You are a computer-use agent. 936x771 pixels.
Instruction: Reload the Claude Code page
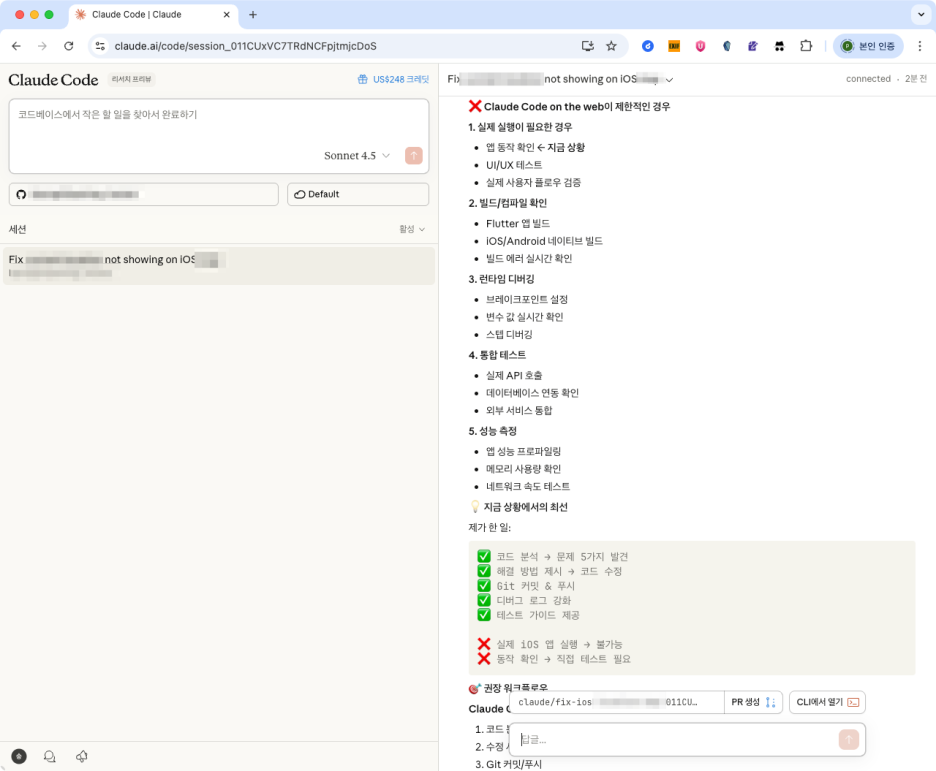[x=69, y=46]
